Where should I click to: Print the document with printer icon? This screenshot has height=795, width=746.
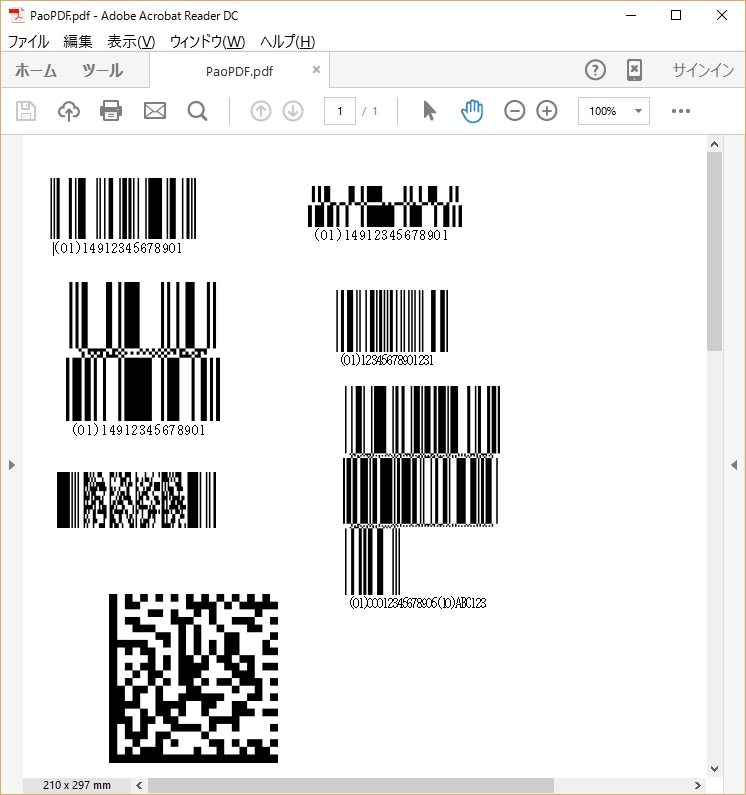point(111,111)
